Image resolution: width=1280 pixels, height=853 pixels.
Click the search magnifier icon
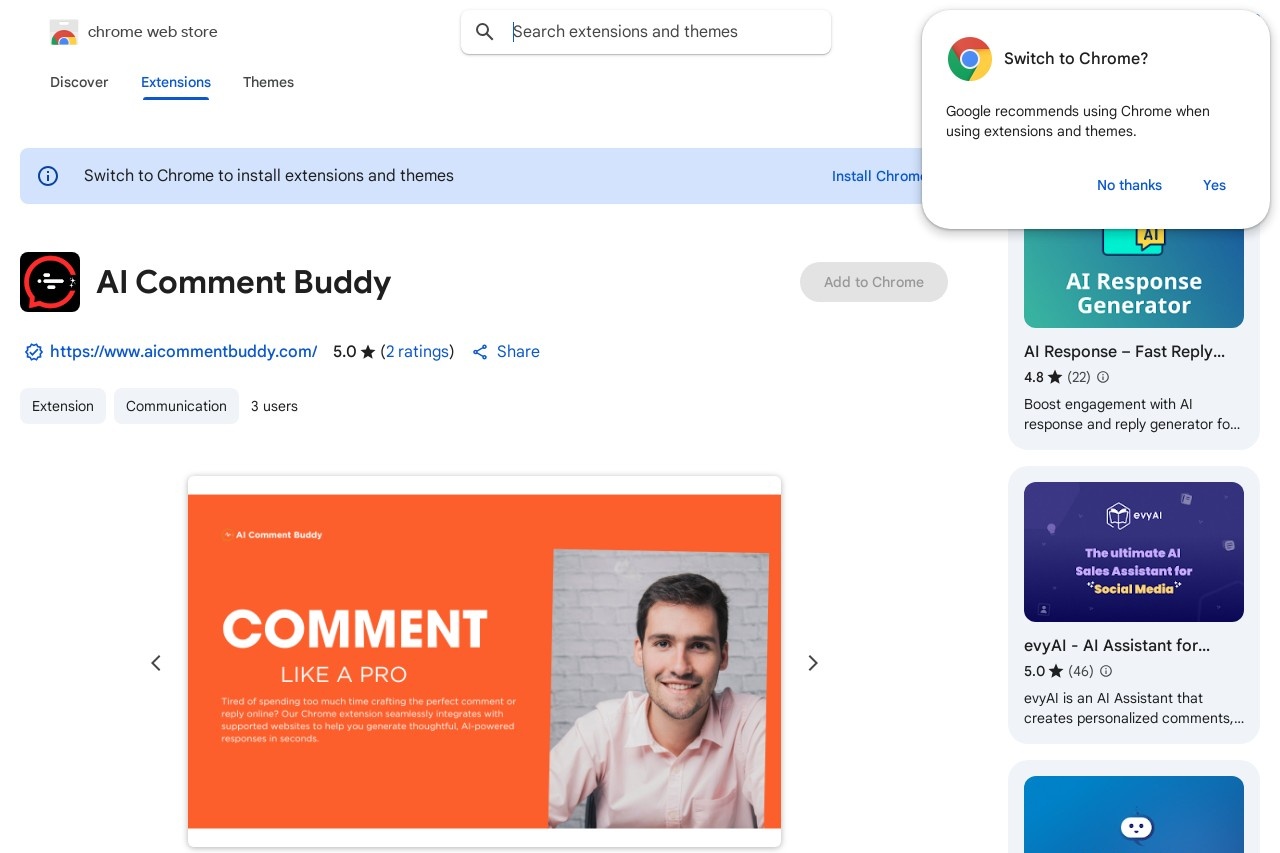coord(485,32)
